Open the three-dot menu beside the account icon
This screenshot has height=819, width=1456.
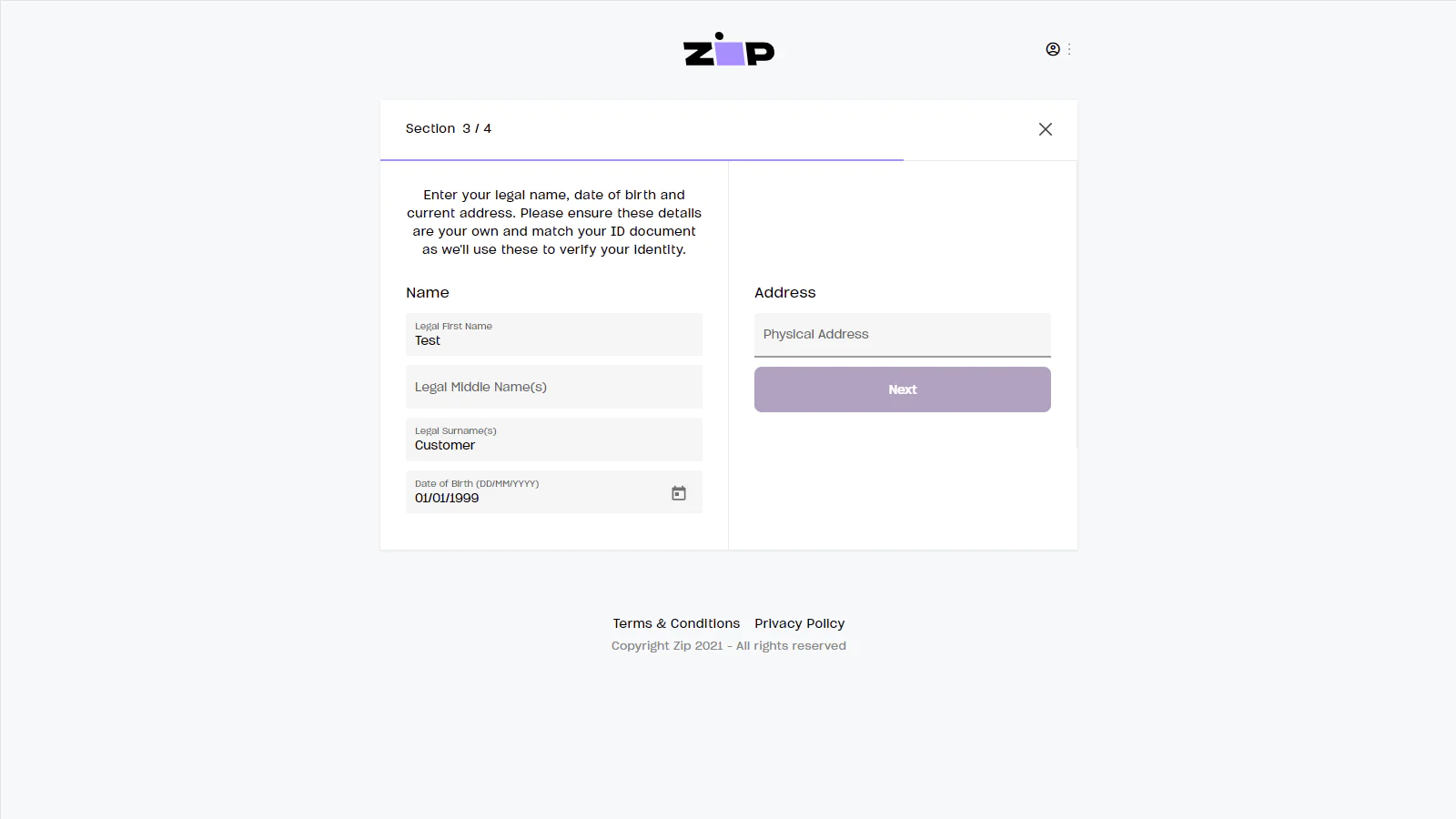click(1069, 49)
